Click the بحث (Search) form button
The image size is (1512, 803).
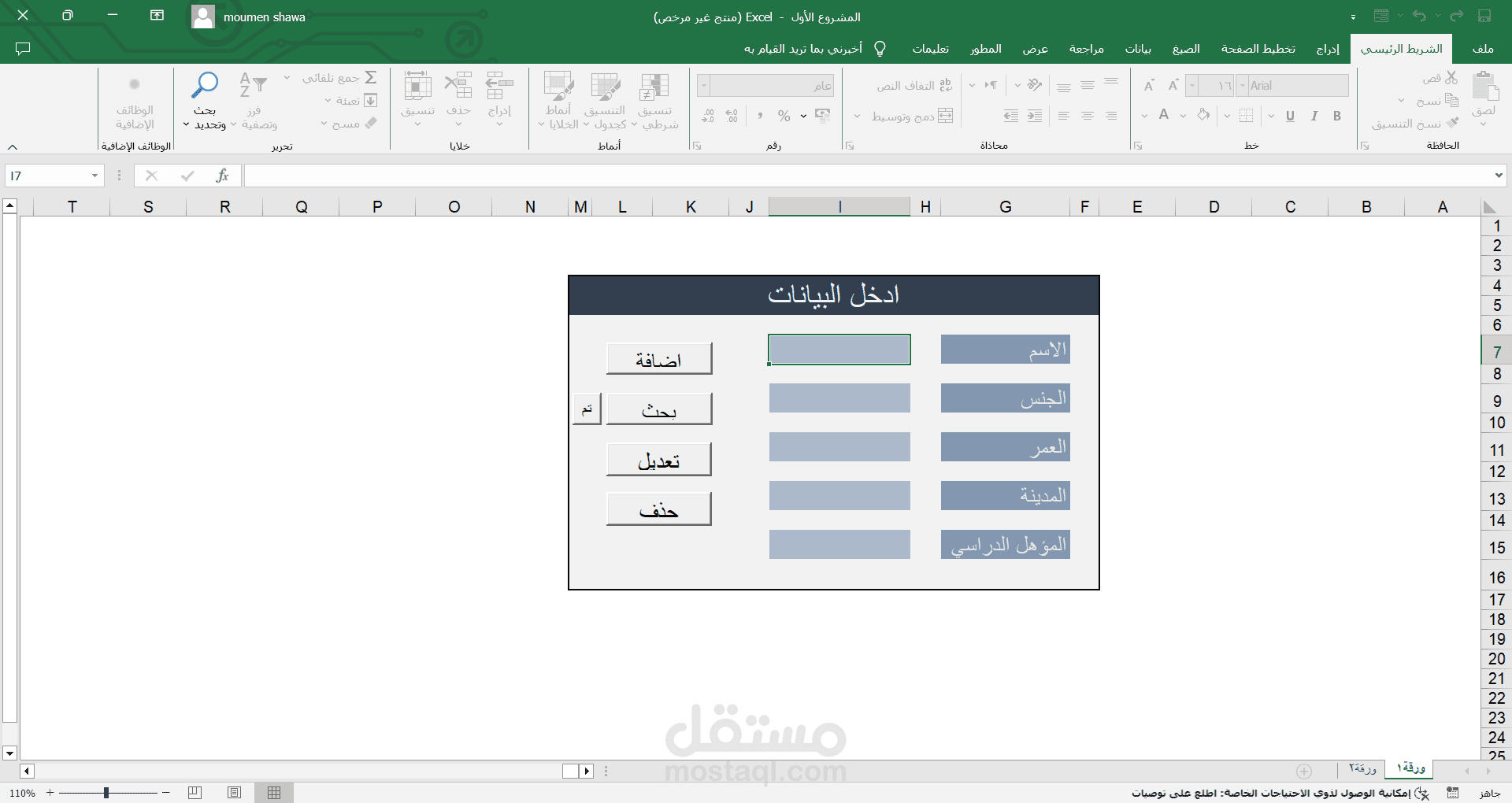pos(659,409)
